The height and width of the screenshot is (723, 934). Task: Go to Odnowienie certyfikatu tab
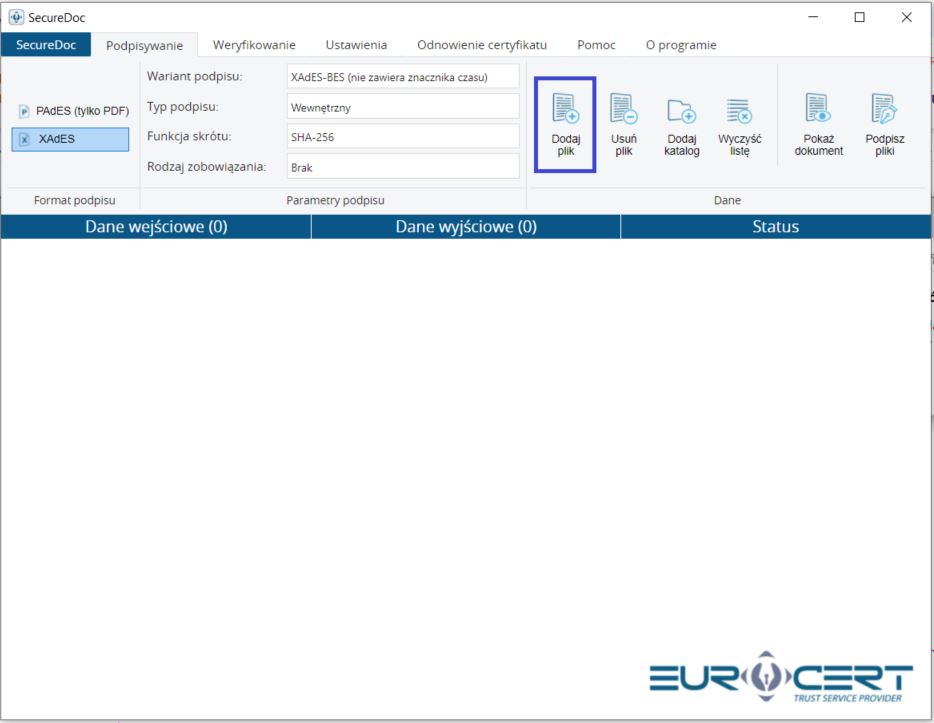click(x=482, y=45)
